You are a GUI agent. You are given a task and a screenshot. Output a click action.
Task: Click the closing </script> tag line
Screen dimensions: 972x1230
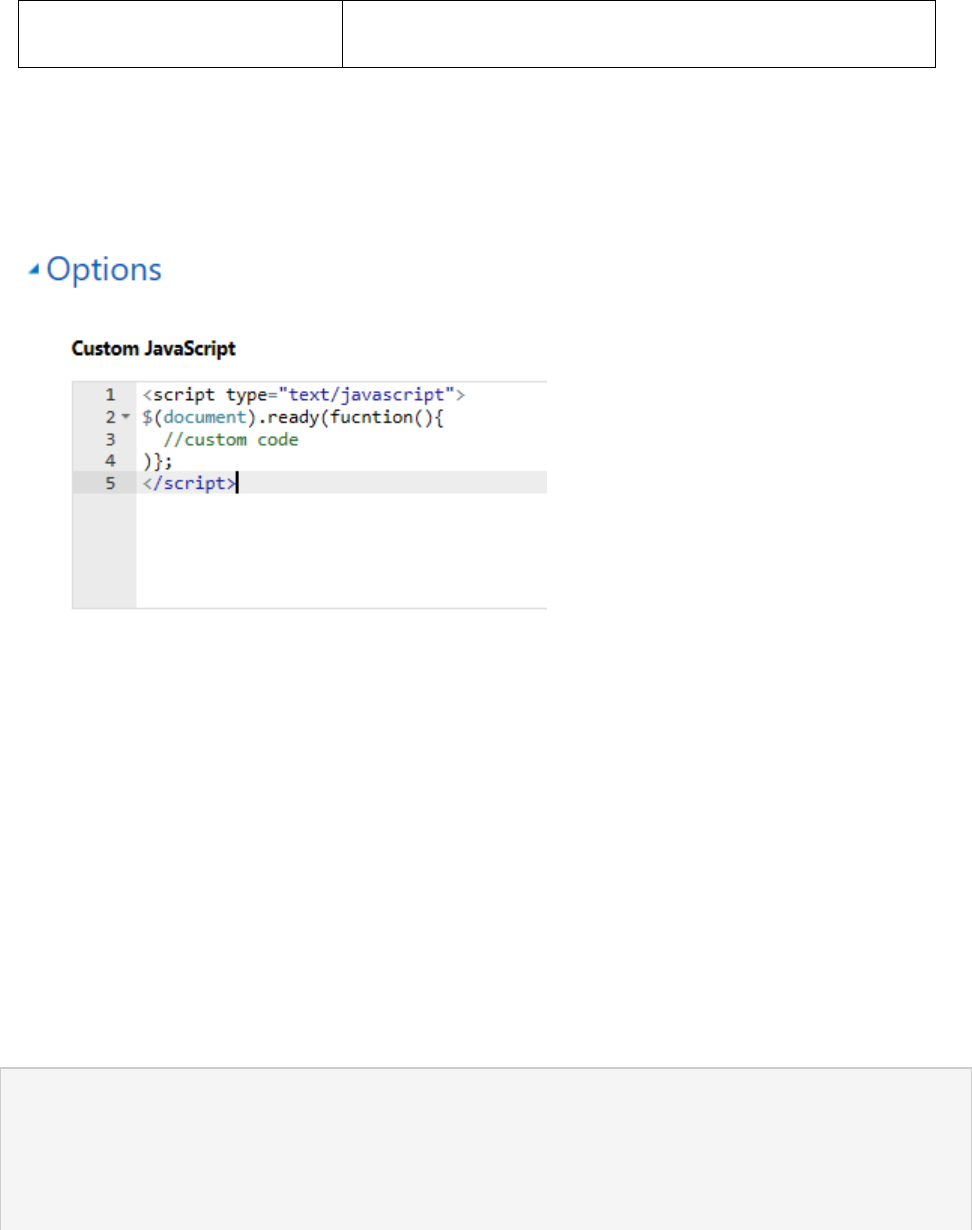(x=190, y=483)
